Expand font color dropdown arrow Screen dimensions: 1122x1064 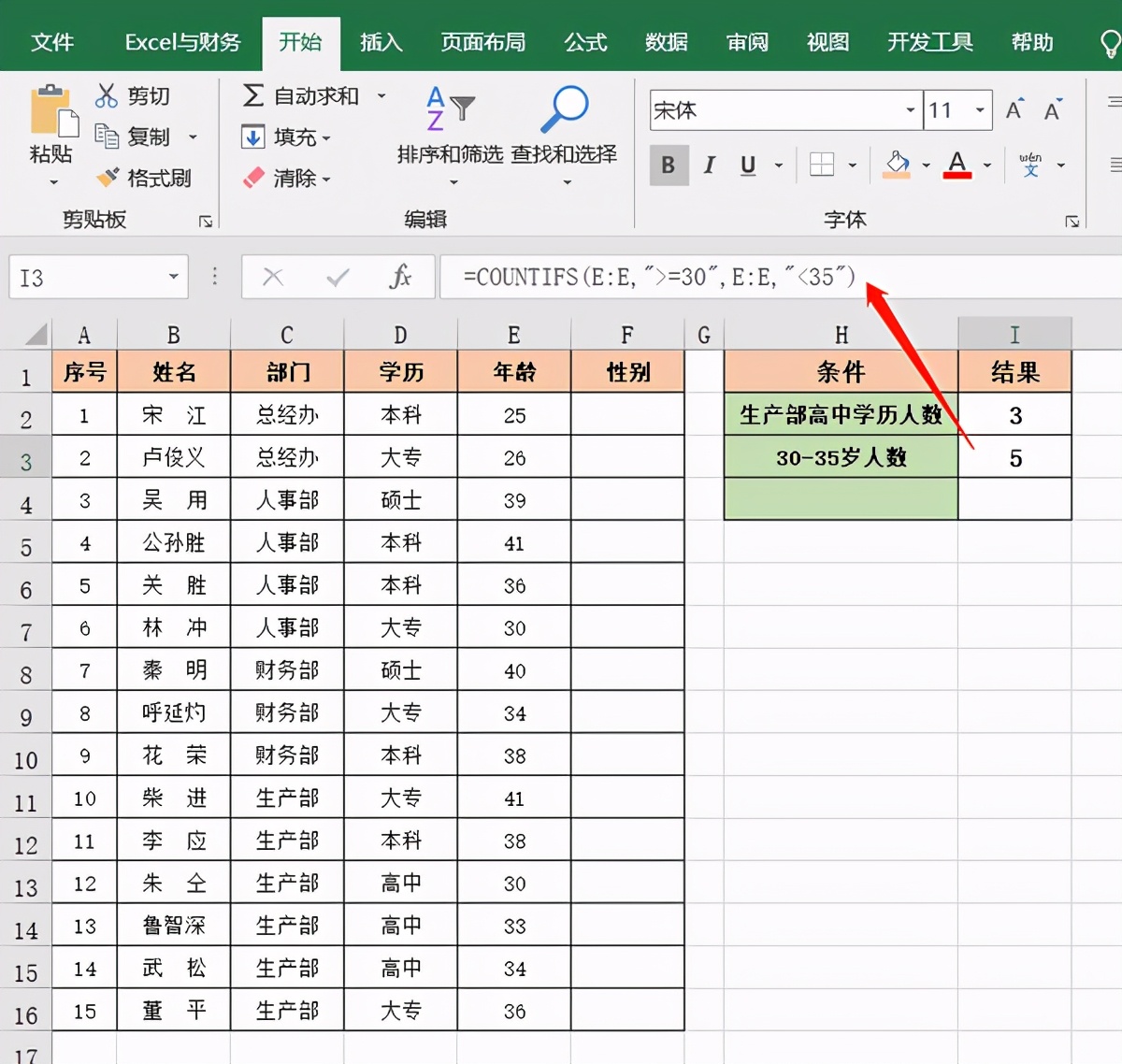[x=987, y=165]
